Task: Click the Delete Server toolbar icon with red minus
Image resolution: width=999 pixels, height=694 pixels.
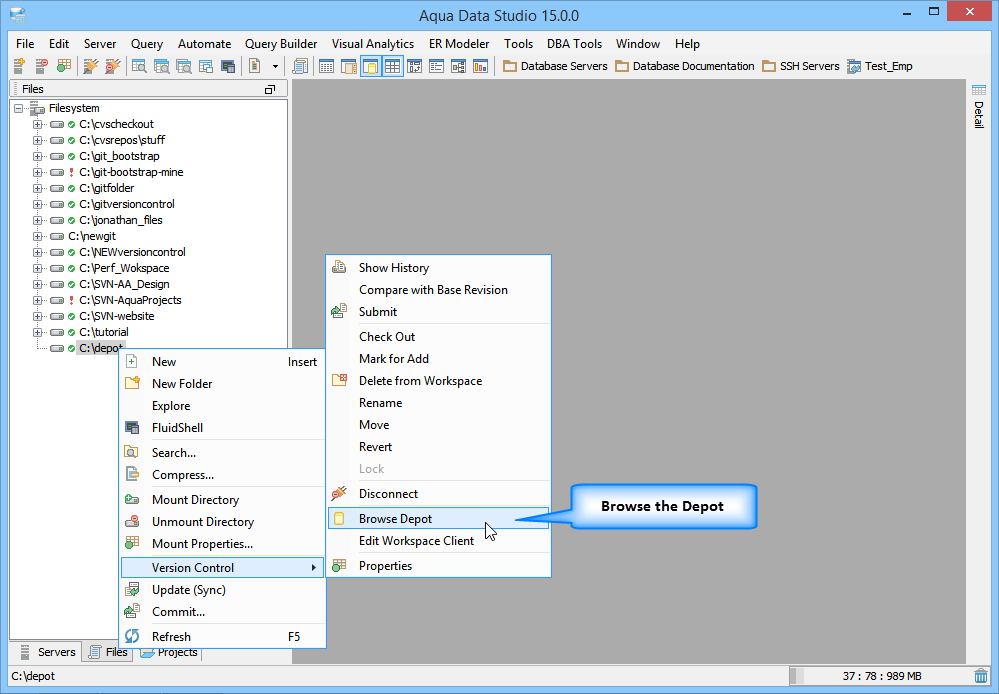Action: click(x=41, y=66)
